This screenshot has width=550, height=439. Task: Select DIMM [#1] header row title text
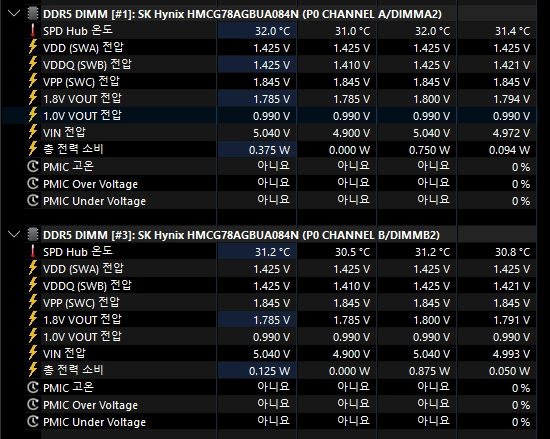242,14
